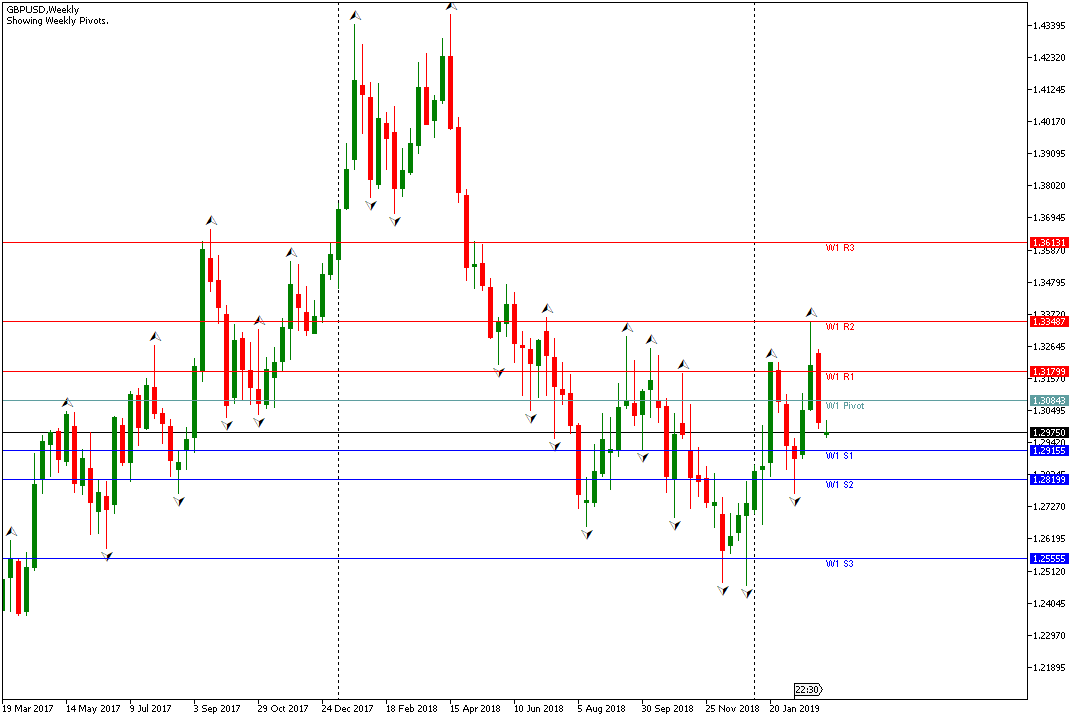Click the 24 Dec 2017 date label
Screen dimensions: 1080x720
(x=347, y=708)
